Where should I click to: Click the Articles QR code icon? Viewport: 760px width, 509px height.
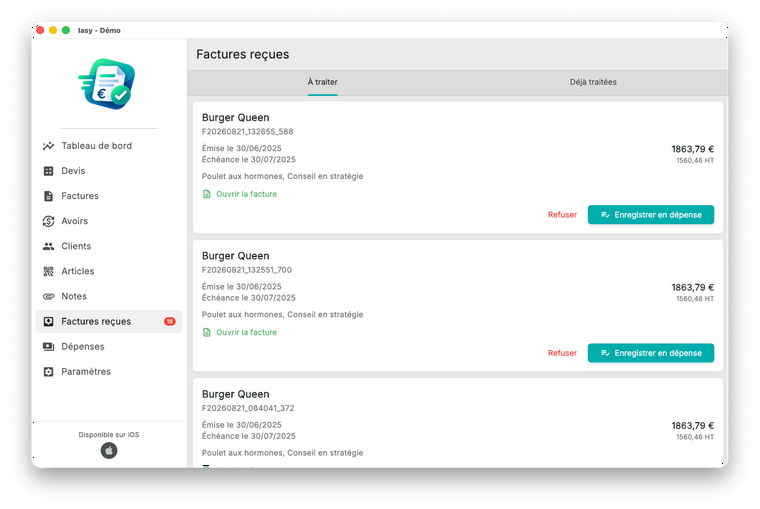[48, 271]
